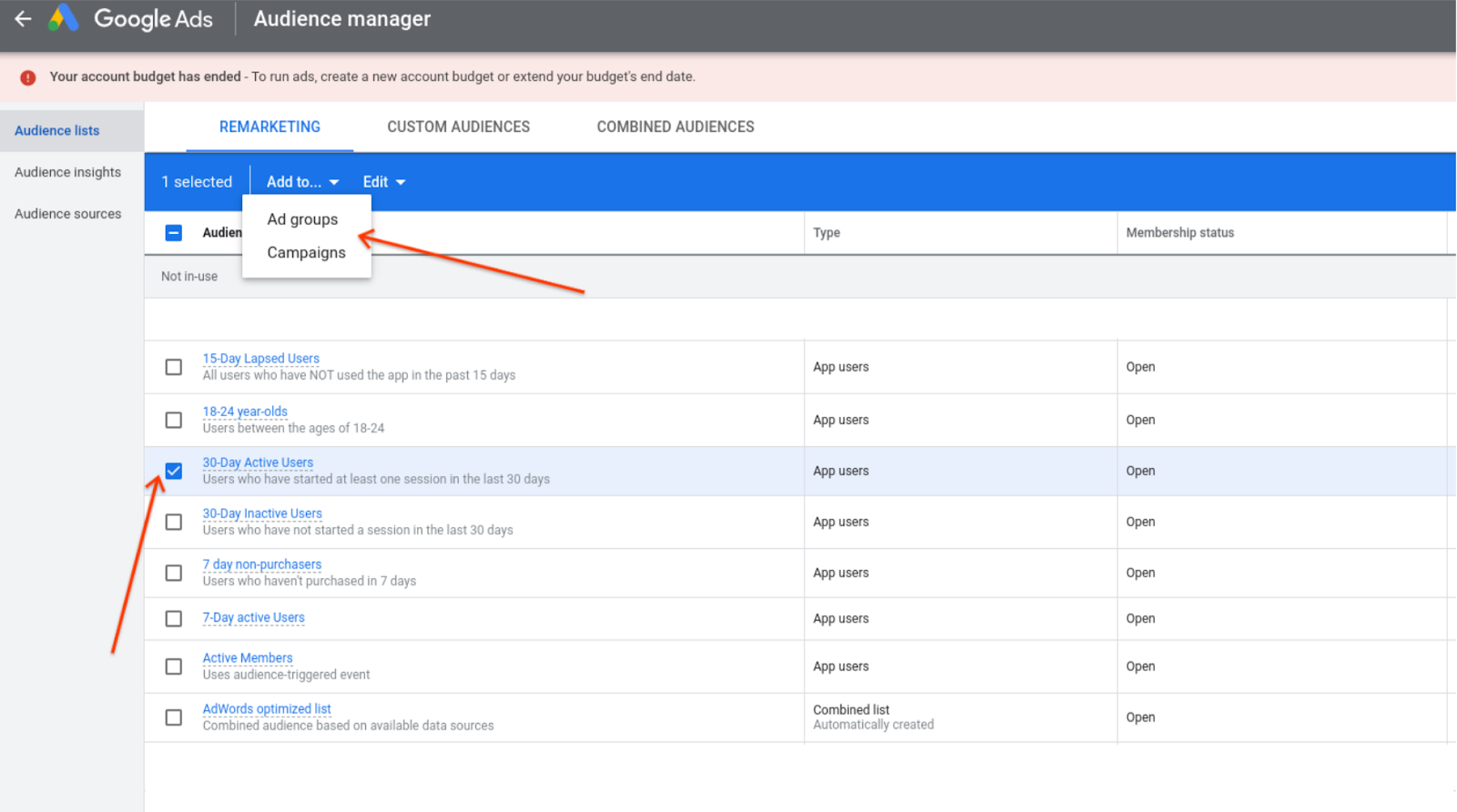This screenshot has width=1457, height=812.
Task: Select the AdWords optimized list checkbox
Action: pyautogui.click(x=174, y=717)
